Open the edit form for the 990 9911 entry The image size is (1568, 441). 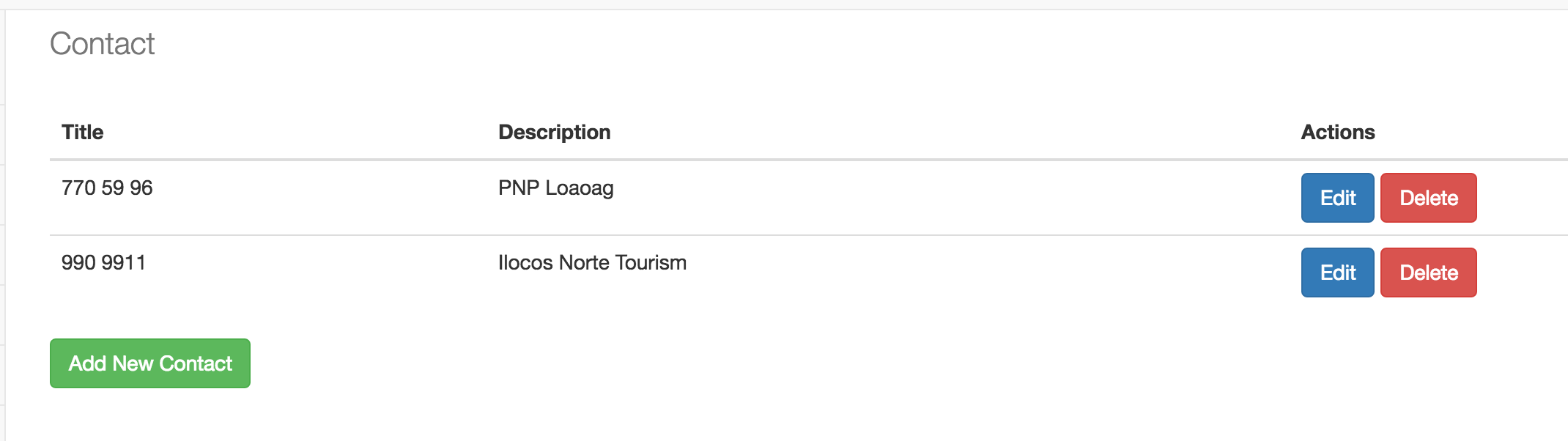coord(1337,273)
